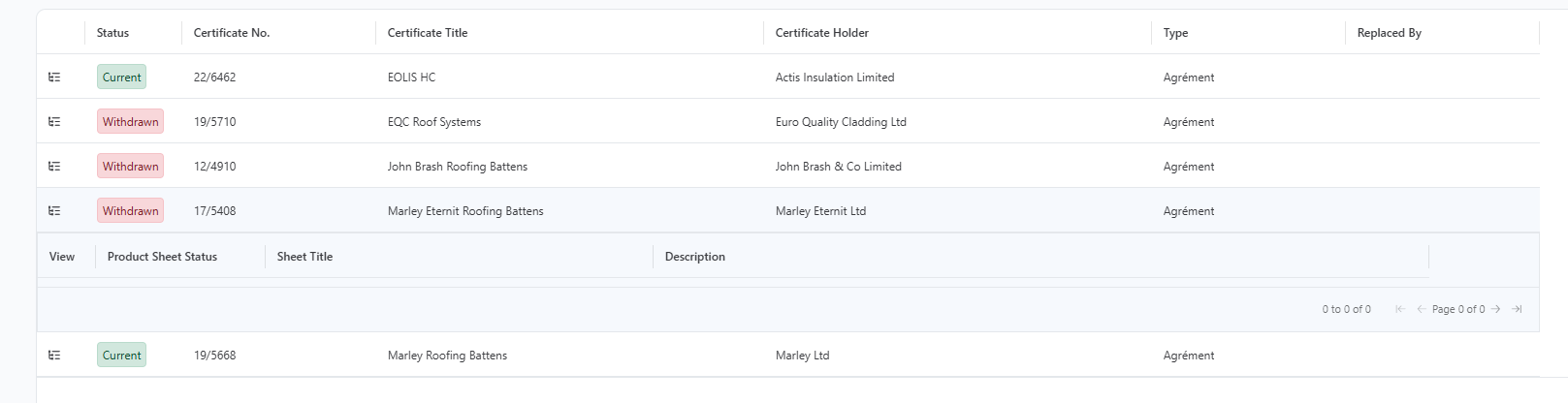Click the Withdrawn badge for 19/5710

[130, 122]
